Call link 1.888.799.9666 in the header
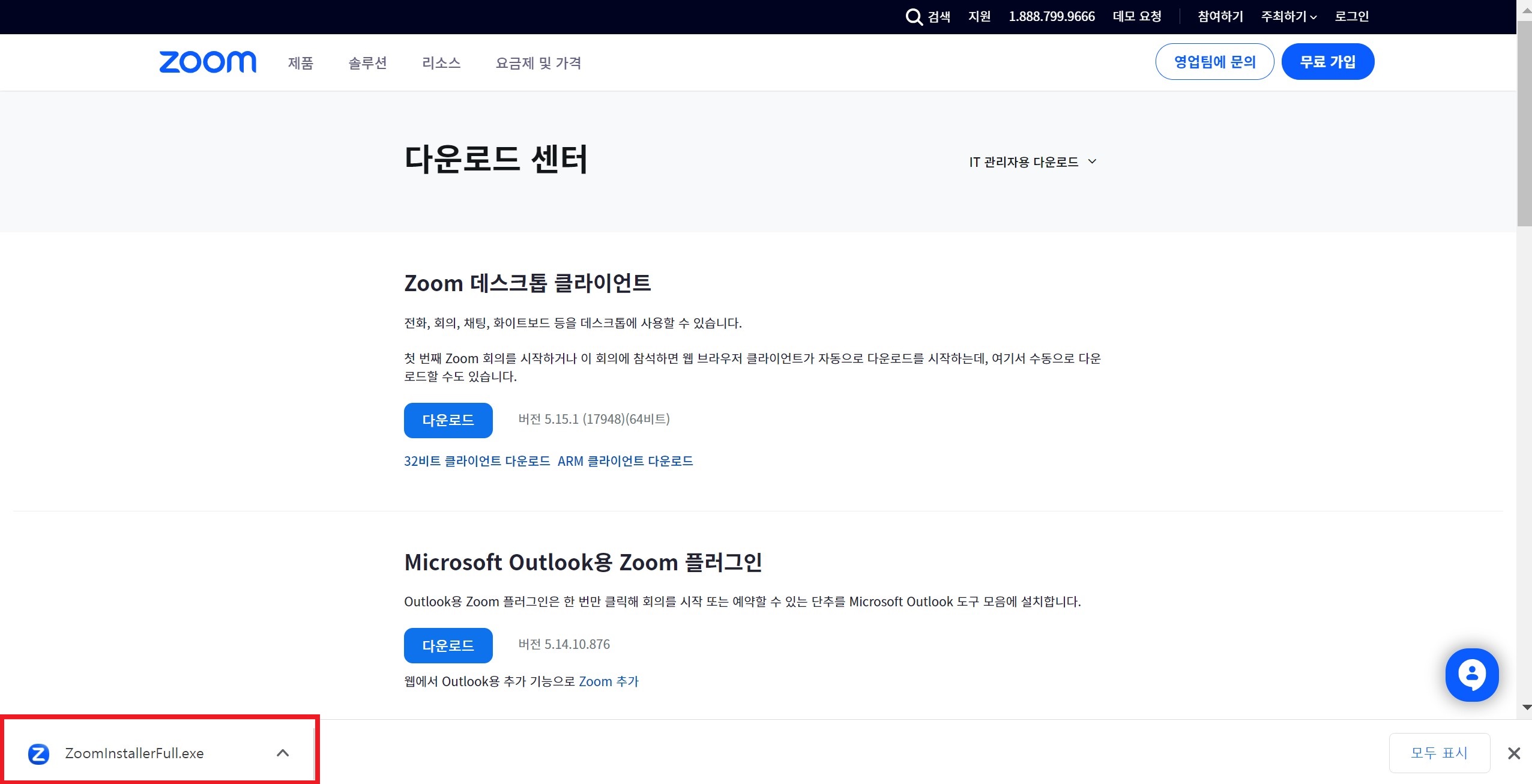Image resolution: width=1532 pixels, height=784 pixels. tap(1051, 16)
